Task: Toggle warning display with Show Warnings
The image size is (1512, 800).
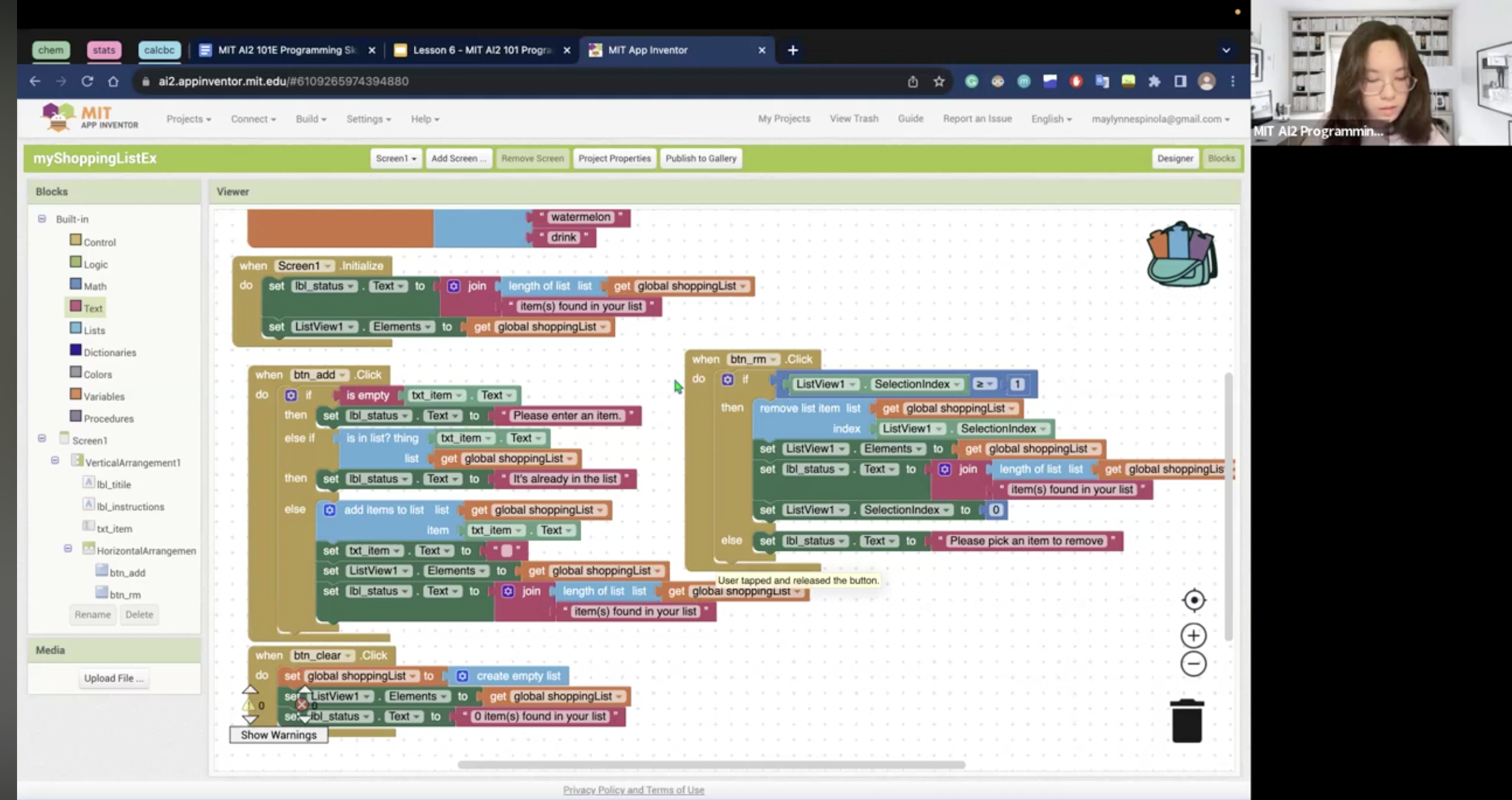Action: tap(278, 734)
